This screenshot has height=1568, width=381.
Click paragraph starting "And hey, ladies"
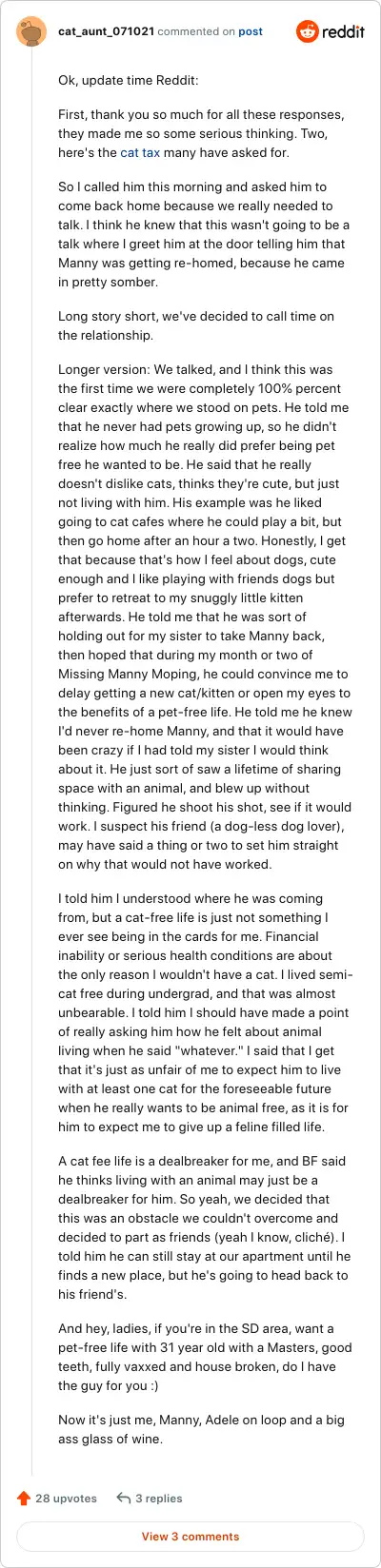205,1357
